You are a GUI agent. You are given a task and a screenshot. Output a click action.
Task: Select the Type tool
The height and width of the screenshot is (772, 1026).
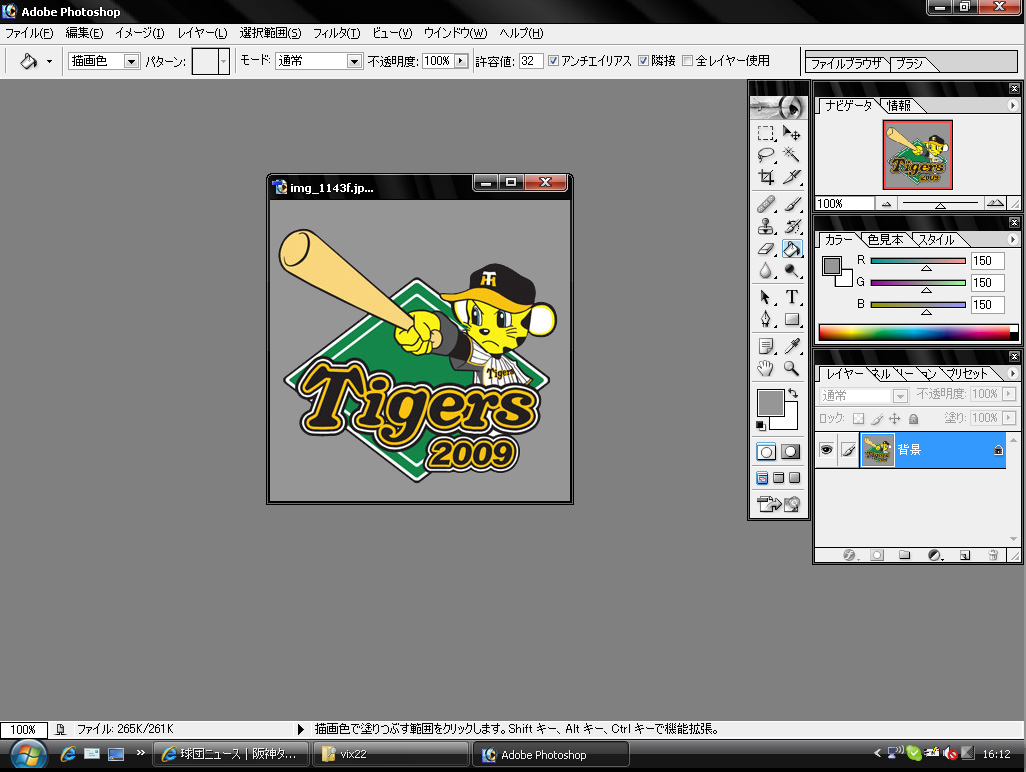point(792,297)
